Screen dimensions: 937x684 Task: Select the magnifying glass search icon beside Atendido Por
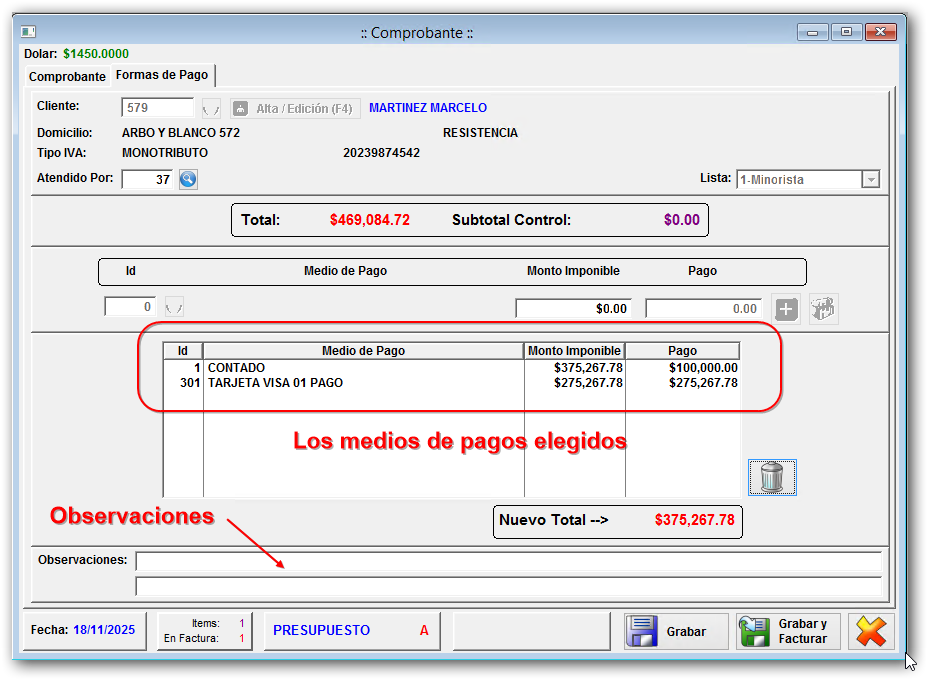[x=188, y=180]
